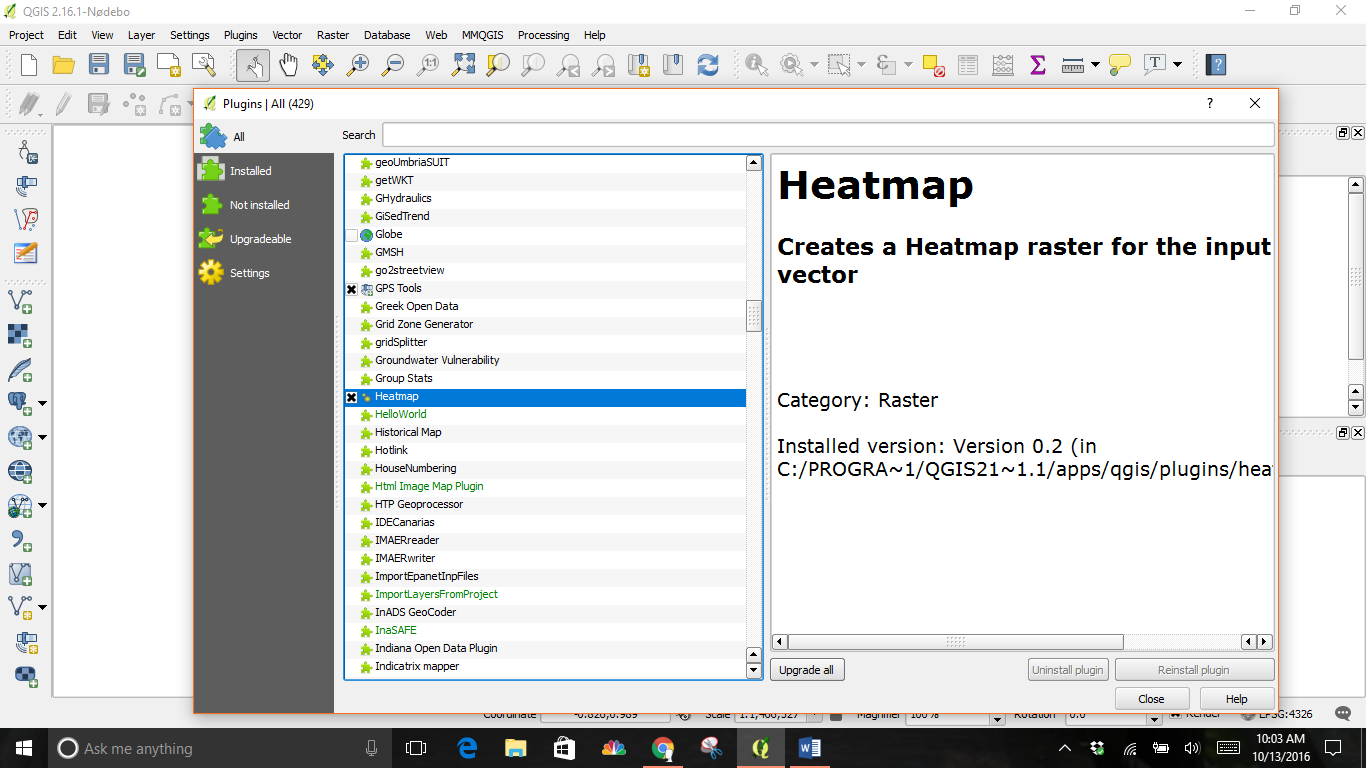Open the Vector menu
The image size is (1366, 768).
pyautogui.click(x=287, y=35)
